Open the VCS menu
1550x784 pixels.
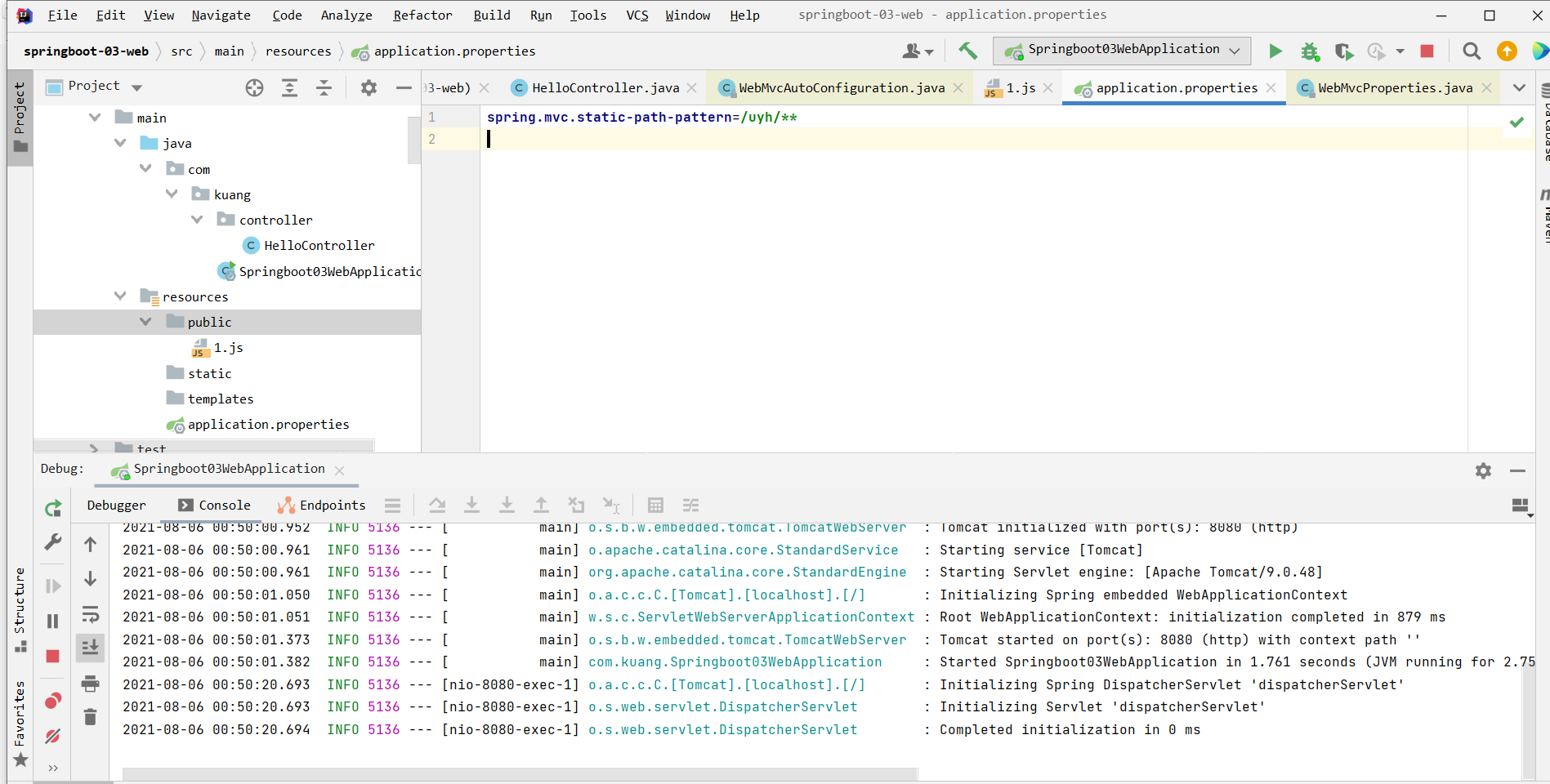click(637, 16)
